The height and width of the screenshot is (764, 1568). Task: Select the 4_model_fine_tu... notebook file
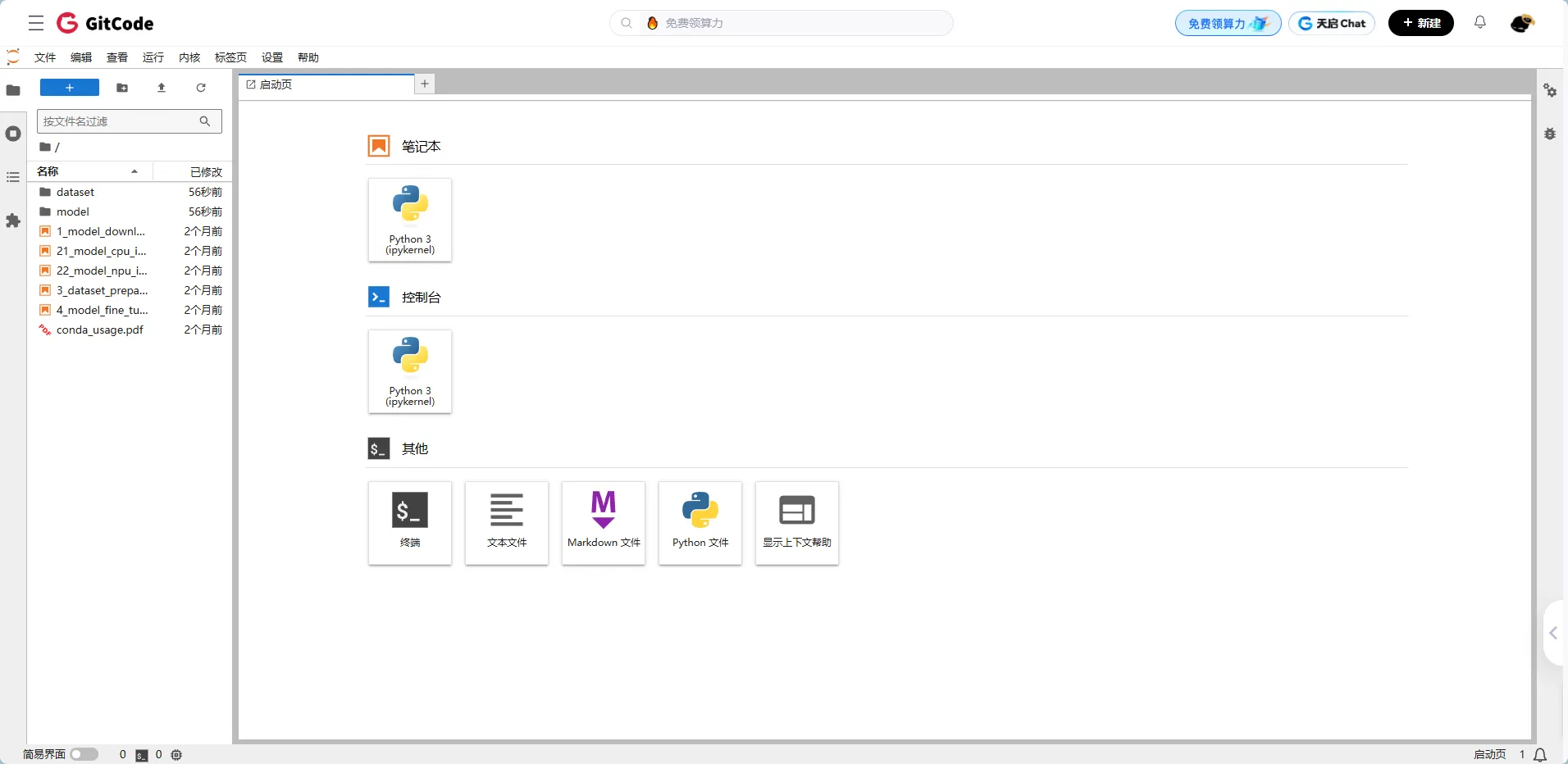pyautogui.click(x=130, y=310)
